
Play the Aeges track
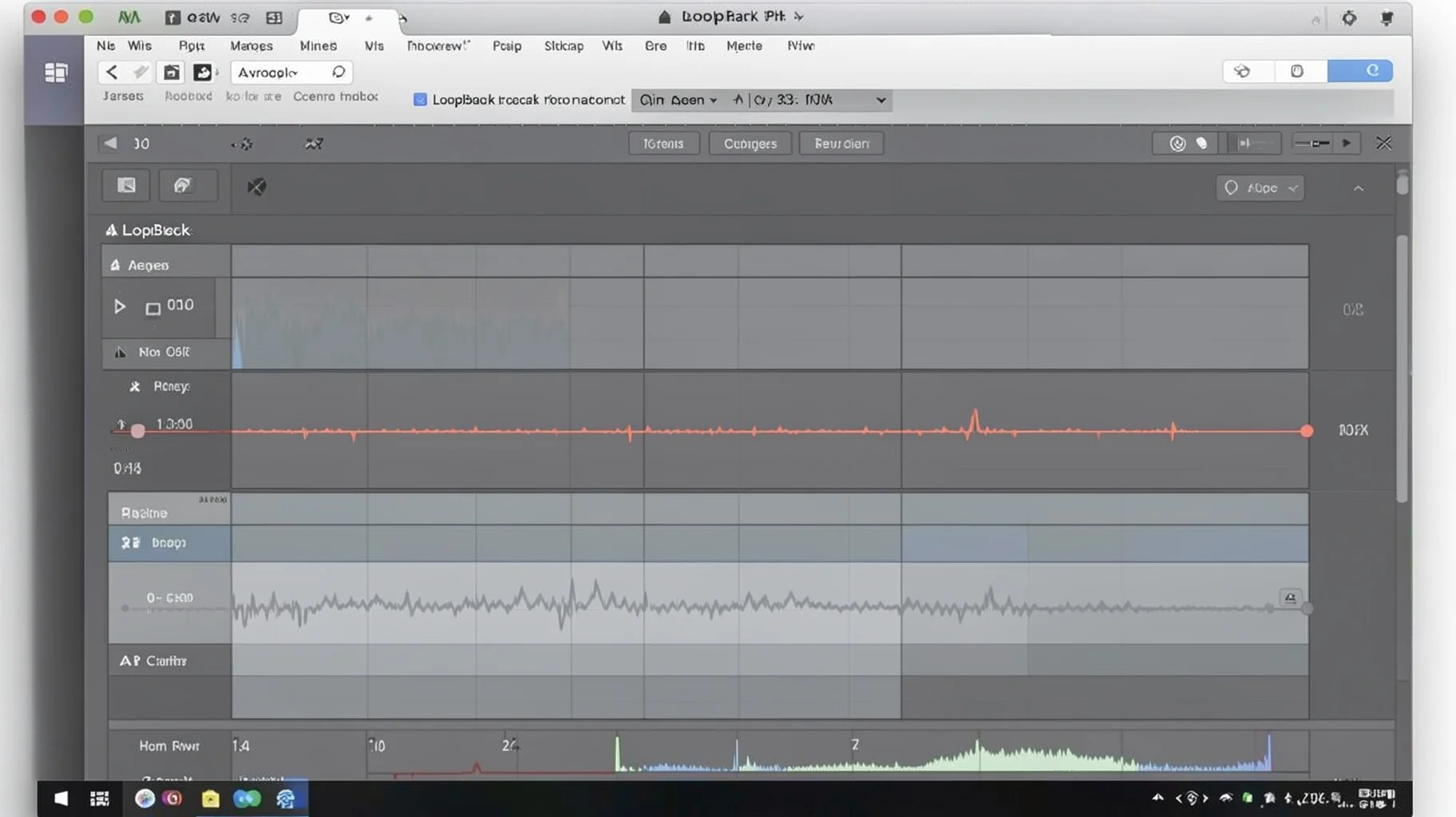[x=119, y=306]
